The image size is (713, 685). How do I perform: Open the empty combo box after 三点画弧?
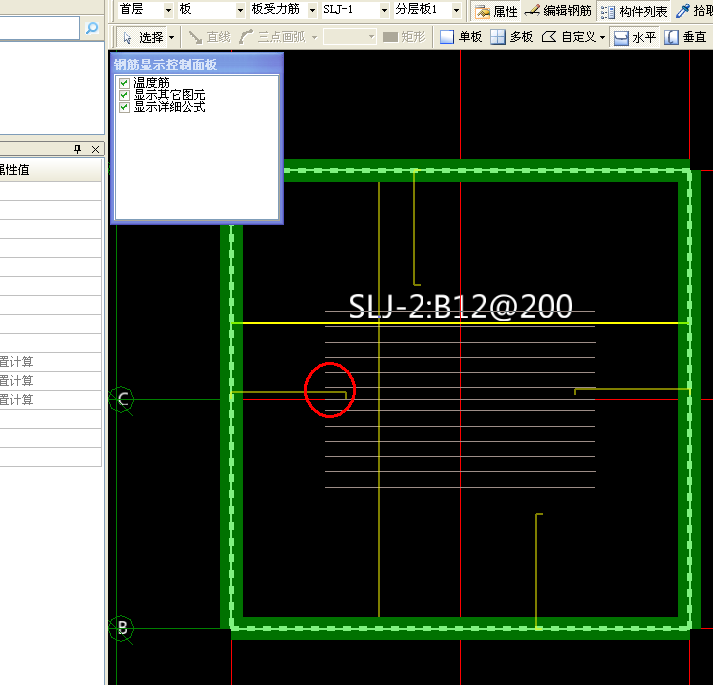[x=349, y=37]
